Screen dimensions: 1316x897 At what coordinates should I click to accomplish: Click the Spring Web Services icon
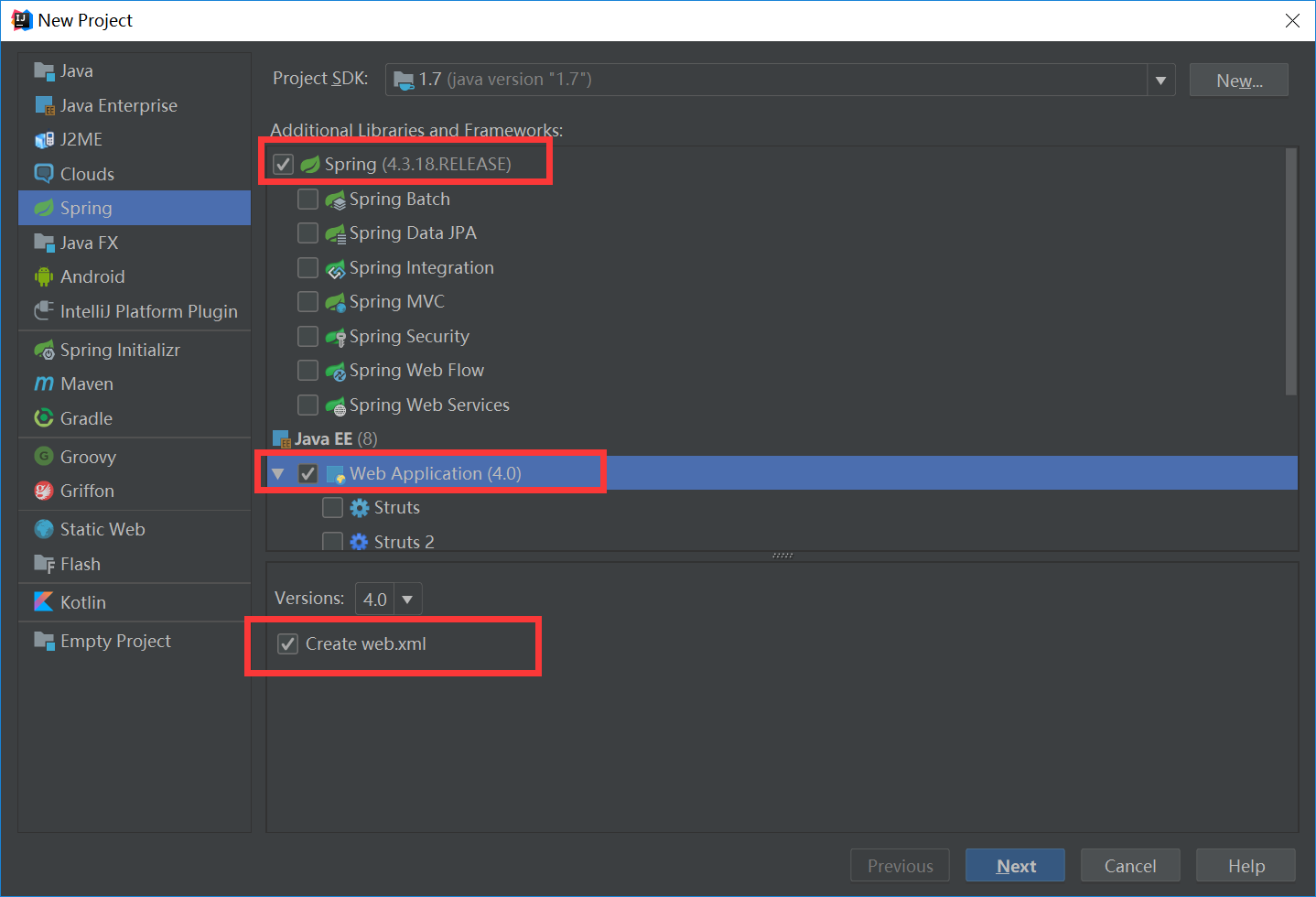(336, 405)
